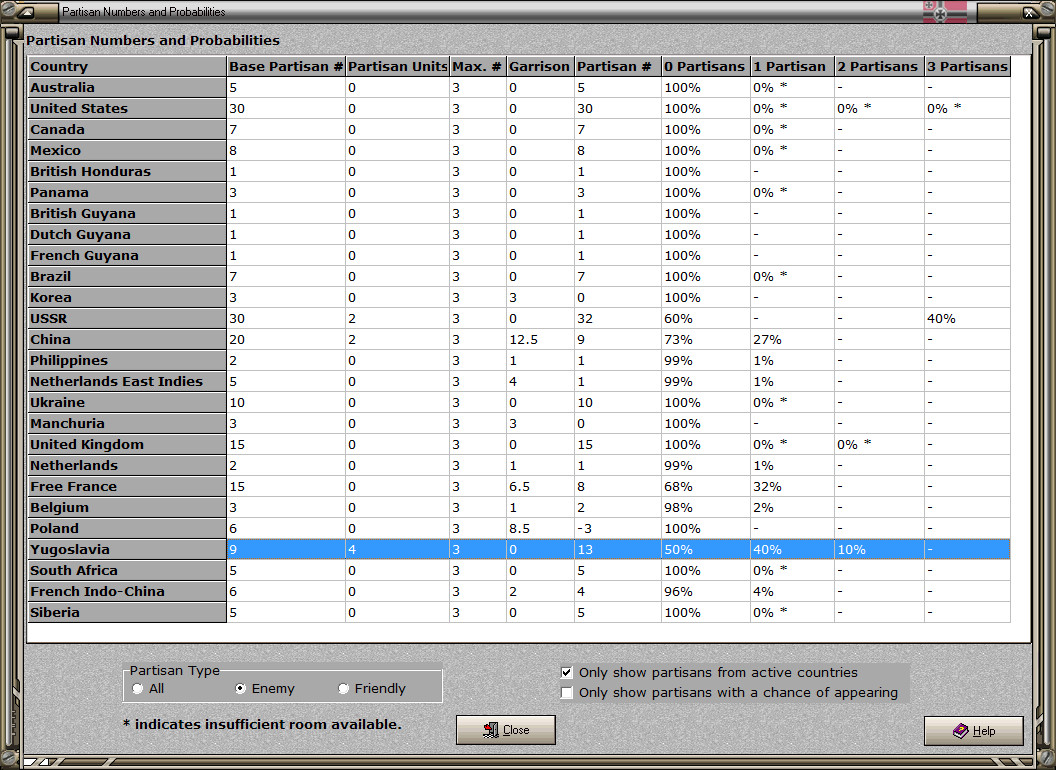Click USSR's 32 Partisan # cell

click(x=618, y=319)
